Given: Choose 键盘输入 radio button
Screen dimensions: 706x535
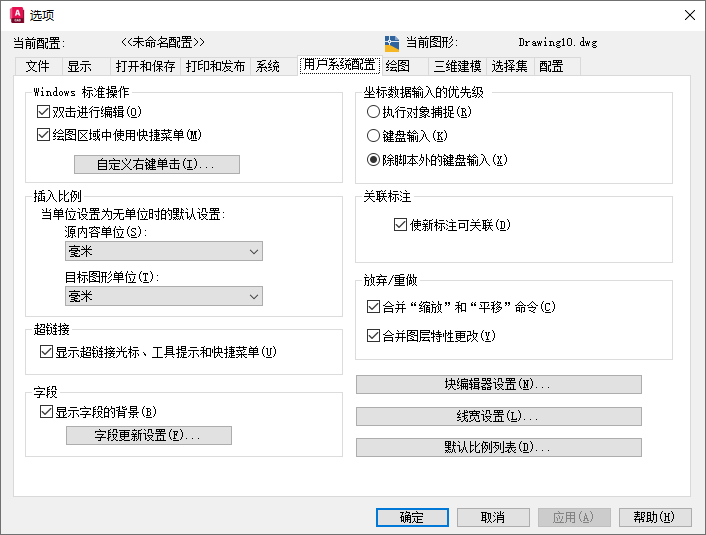Looking at the screenshot, I should (x=373, y=136).
